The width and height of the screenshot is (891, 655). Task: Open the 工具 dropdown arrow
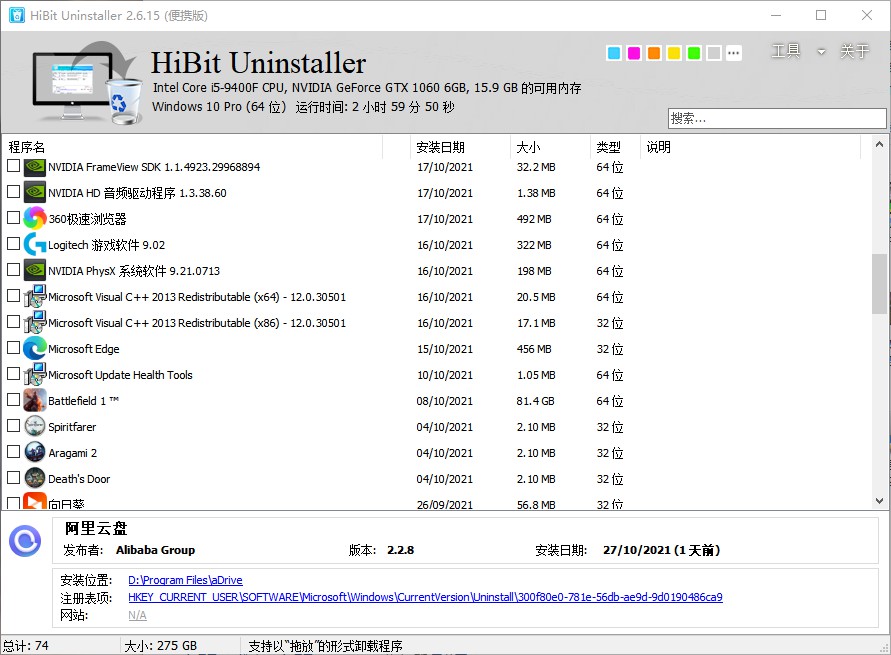point(821,52)
